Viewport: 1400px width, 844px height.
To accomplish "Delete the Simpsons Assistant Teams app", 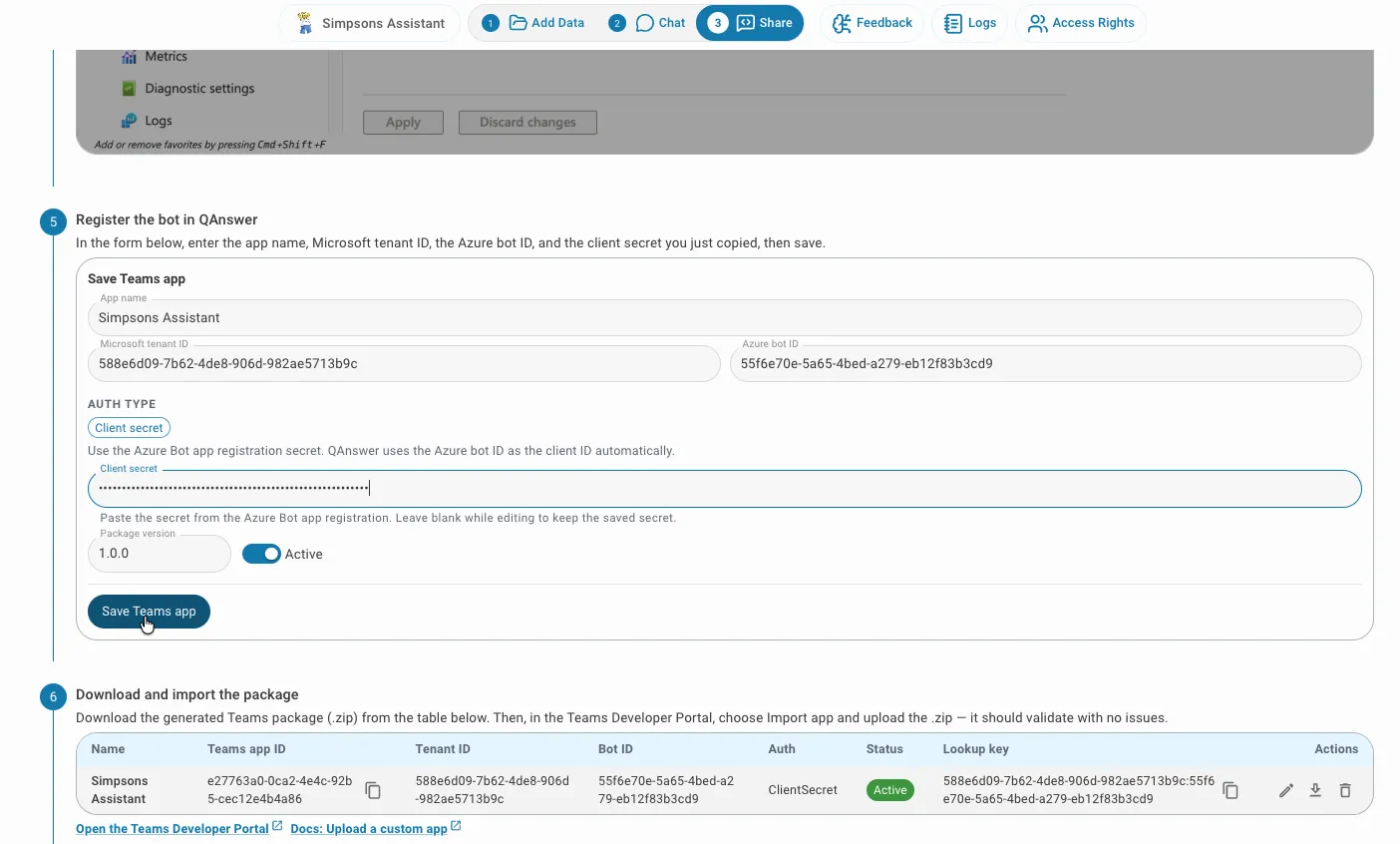I will click(x=1345, y=790).
